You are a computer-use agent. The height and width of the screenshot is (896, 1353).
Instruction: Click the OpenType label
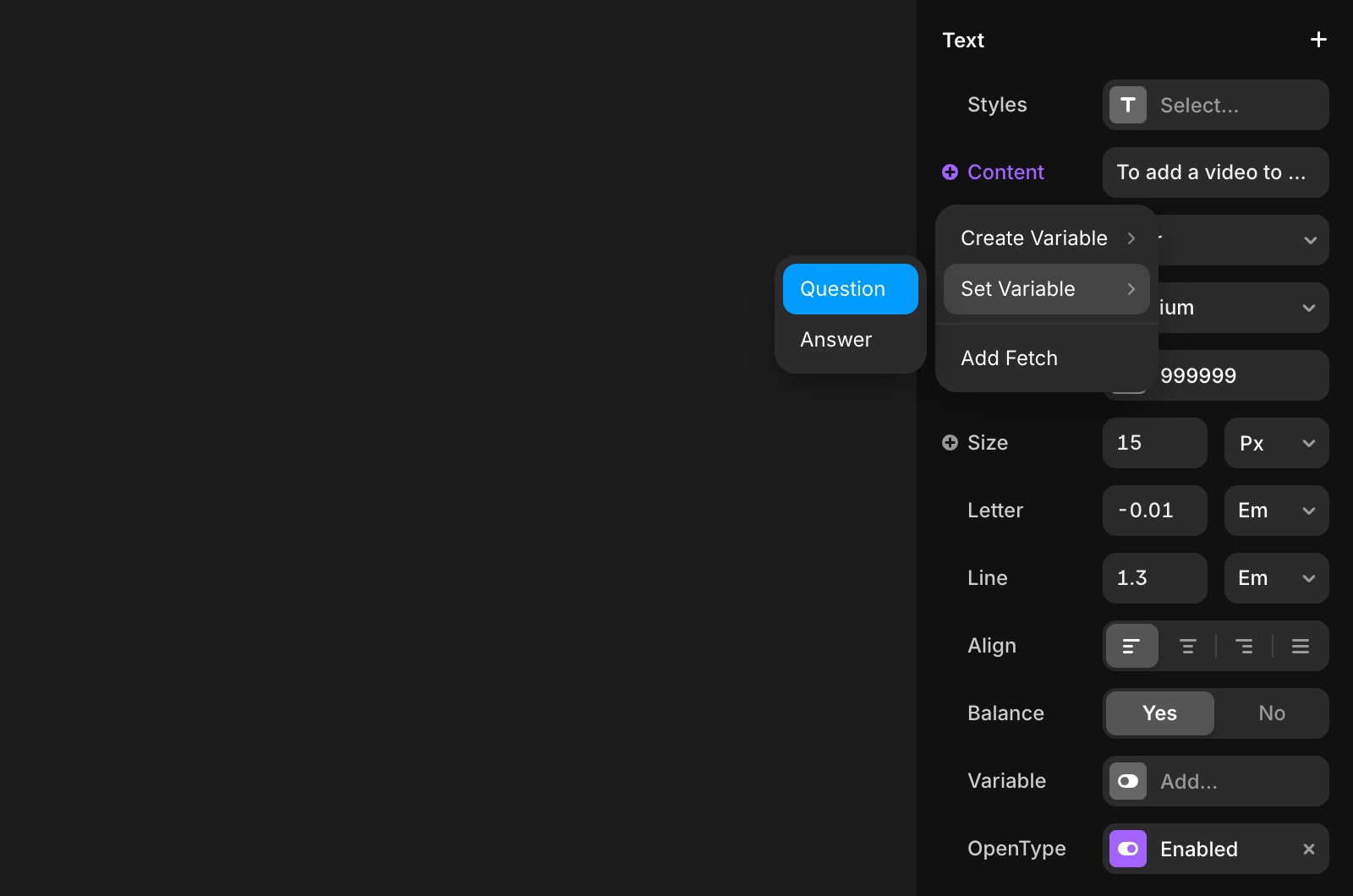1016,849
